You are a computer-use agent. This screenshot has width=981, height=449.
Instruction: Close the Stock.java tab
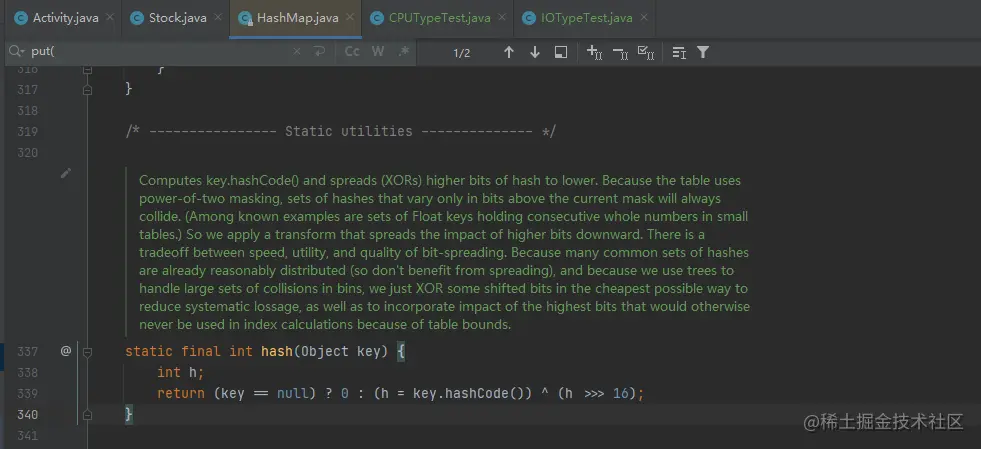pos(218,18)
